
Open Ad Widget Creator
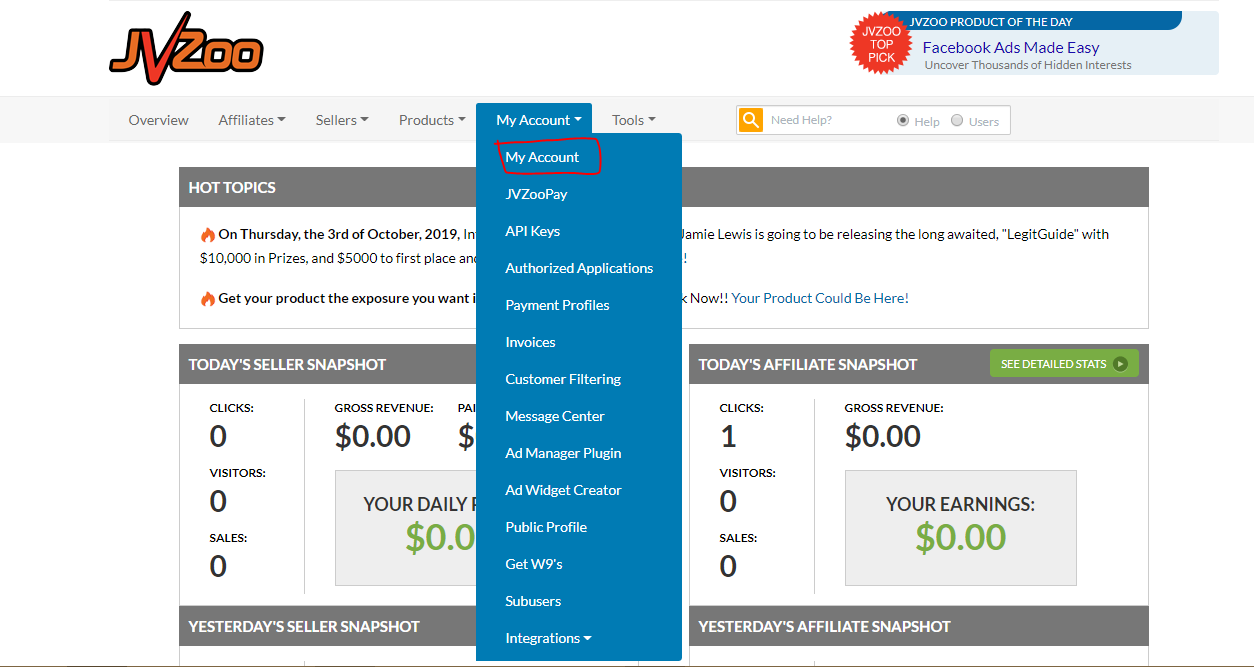(563, 490)
